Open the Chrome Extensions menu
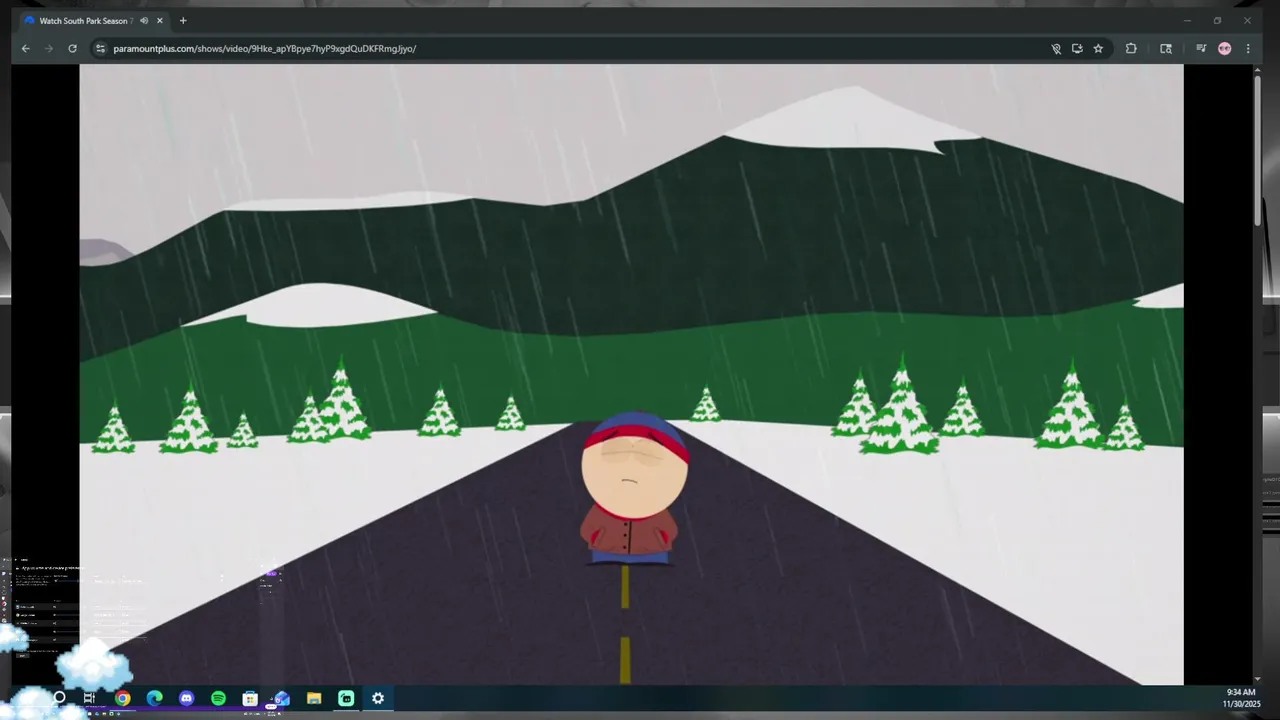1280x720 pixels. tap(1131, 48)
